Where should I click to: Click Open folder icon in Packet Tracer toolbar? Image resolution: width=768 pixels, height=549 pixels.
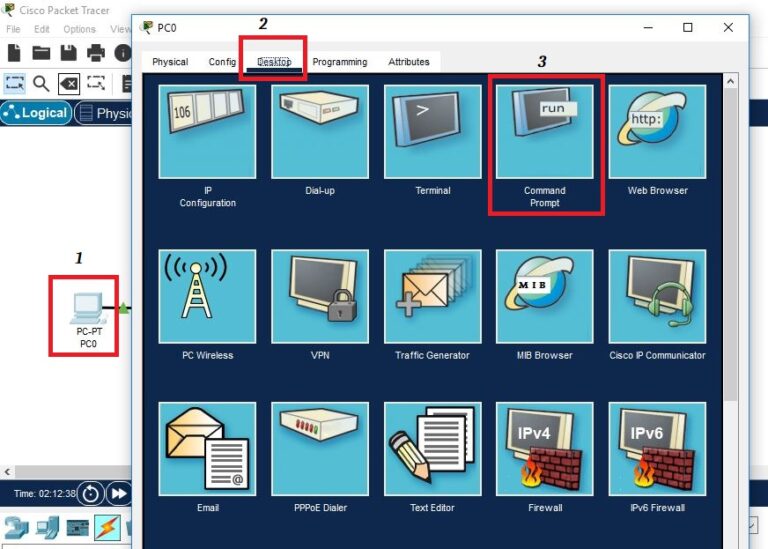[41, 52]
